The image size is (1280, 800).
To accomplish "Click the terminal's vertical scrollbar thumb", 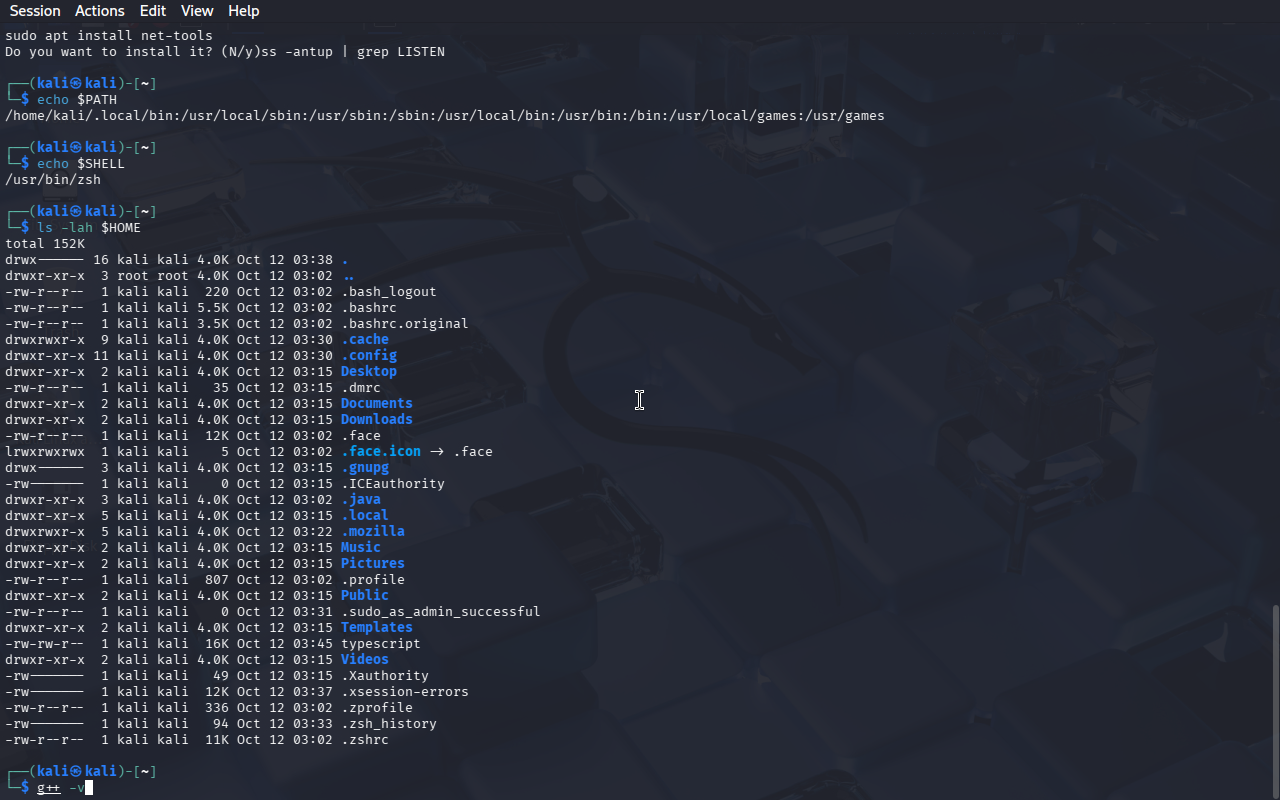I will (1275, 700).
